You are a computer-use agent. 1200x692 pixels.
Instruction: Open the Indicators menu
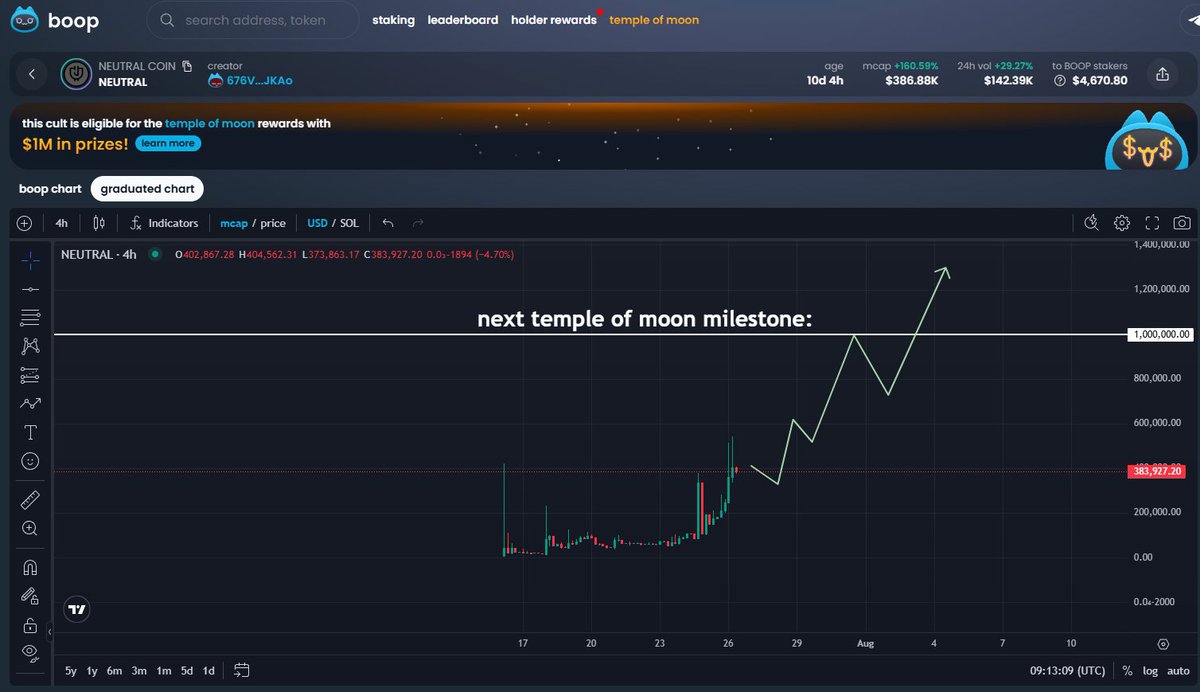coord(165,223)
